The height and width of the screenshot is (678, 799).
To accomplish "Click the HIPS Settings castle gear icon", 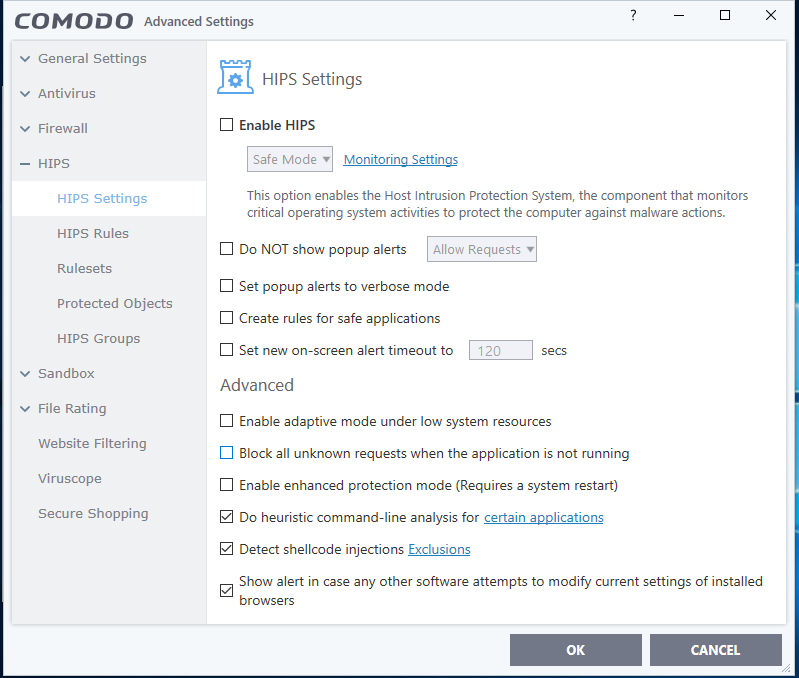I will [x=235, y=78].
